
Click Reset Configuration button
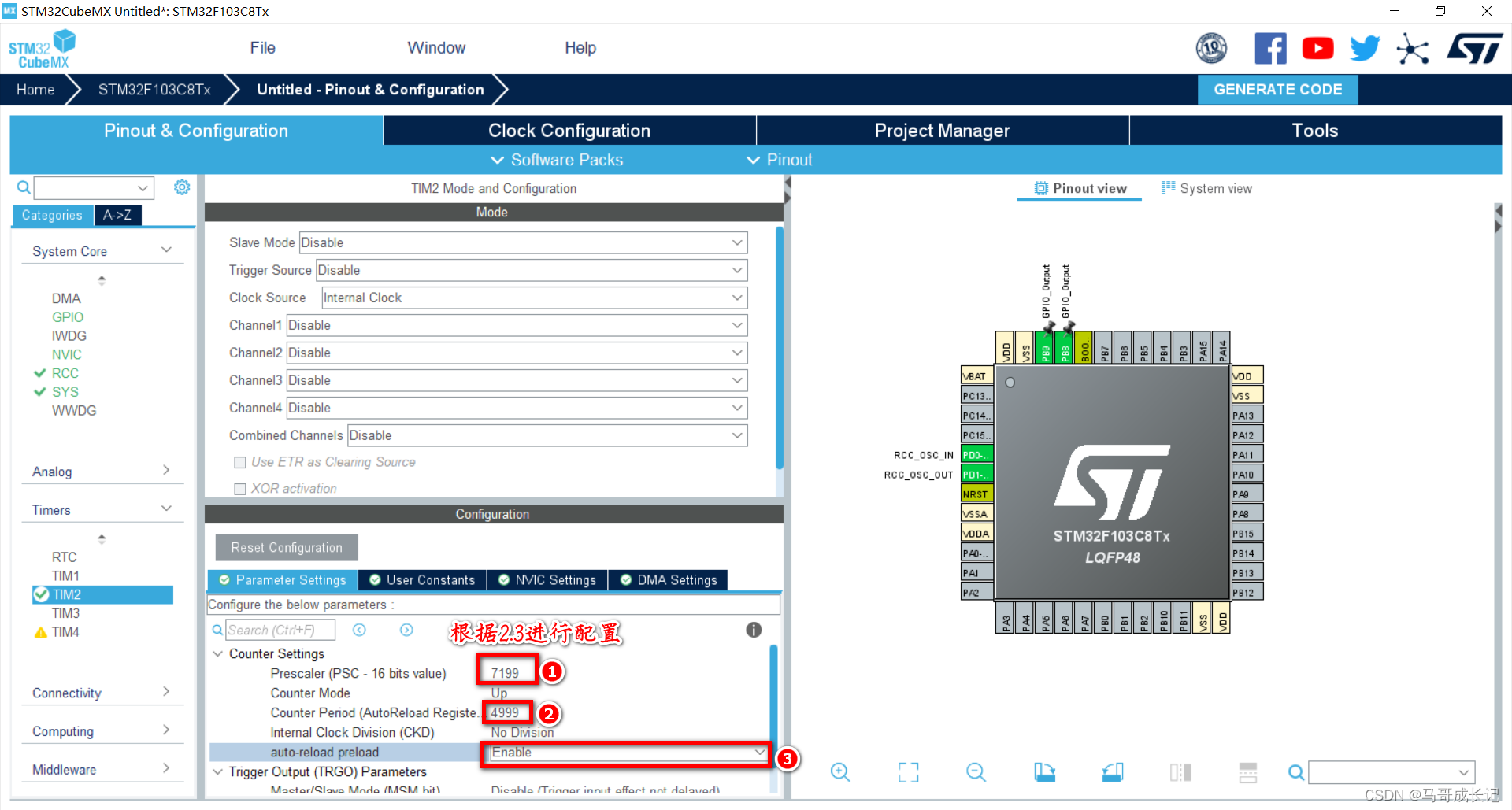point(287,548)
